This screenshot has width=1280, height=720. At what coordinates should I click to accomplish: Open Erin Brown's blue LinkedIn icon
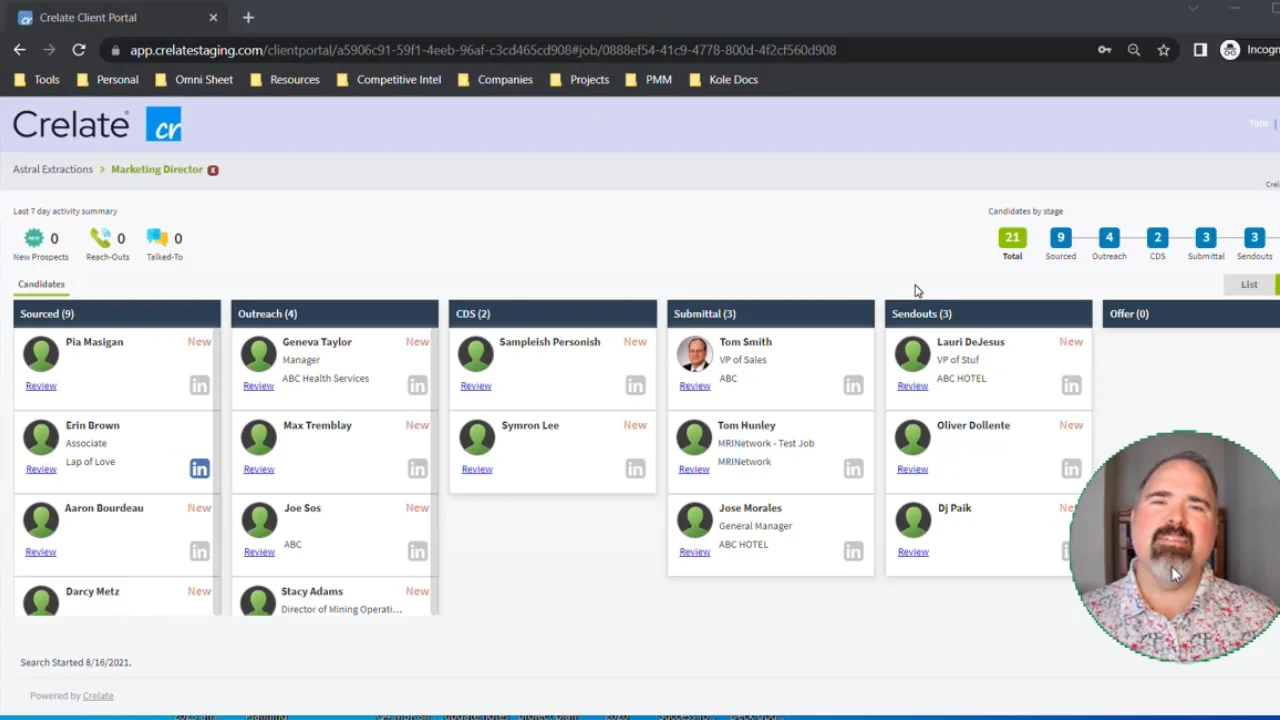200,468
